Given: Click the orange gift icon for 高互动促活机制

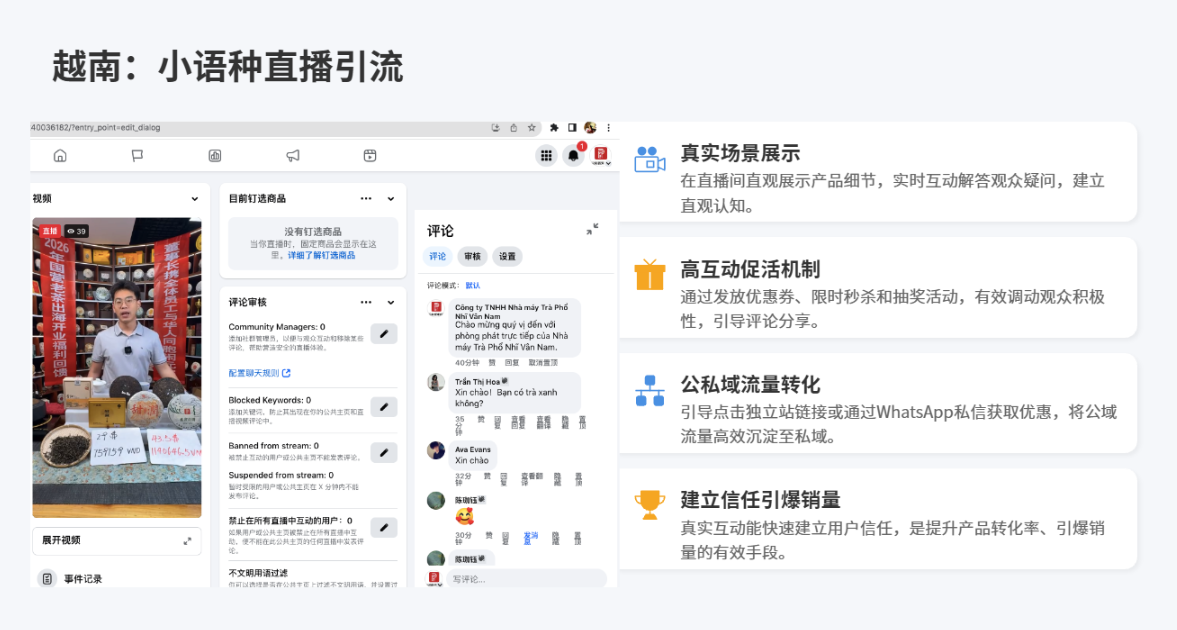Looking at the screenshot, I should (x=649, y=275).
